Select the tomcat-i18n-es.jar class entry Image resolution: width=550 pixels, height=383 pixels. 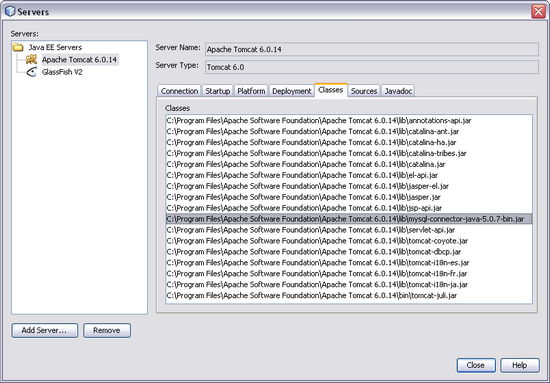point(349,263)
